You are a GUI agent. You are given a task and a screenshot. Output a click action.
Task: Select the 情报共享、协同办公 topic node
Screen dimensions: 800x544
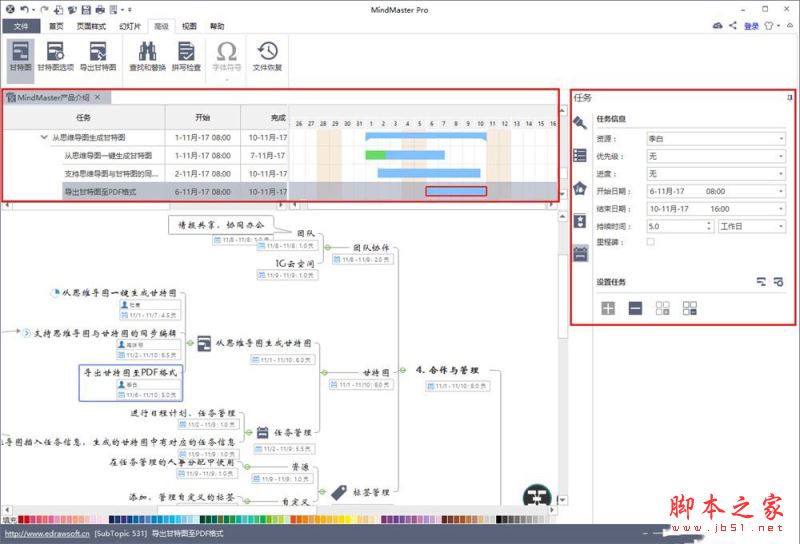tap(221, 225)
